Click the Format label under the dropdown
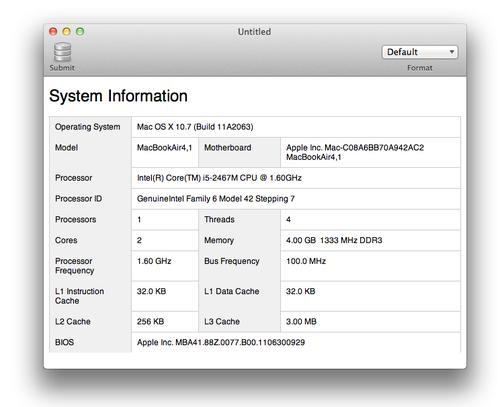This screenshot has width=500, height=407. (420, 68)
